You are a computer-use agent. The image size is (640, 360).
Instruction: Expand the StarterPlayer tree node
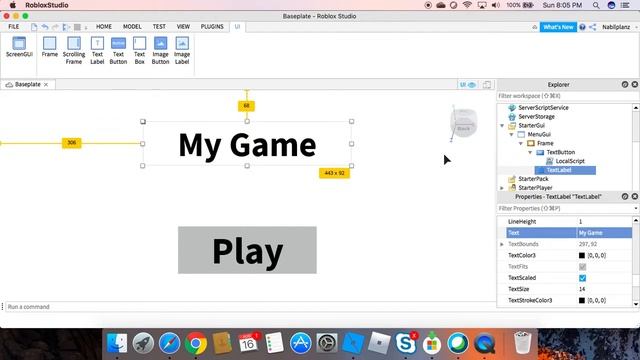pyautogui.click(x=502, y=188)
